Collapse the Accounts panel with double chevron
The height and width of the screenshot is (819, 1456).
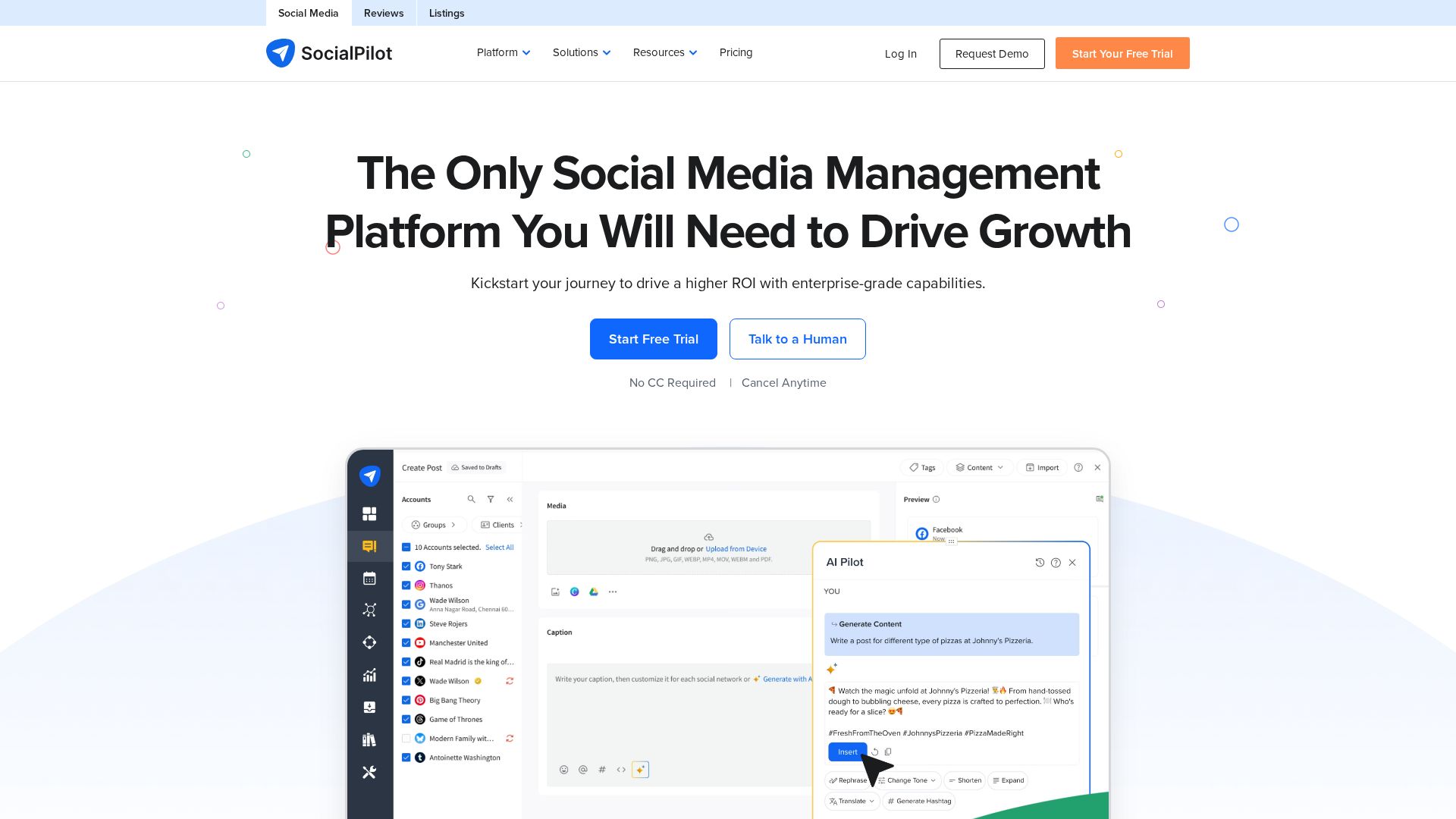point(510,499)
